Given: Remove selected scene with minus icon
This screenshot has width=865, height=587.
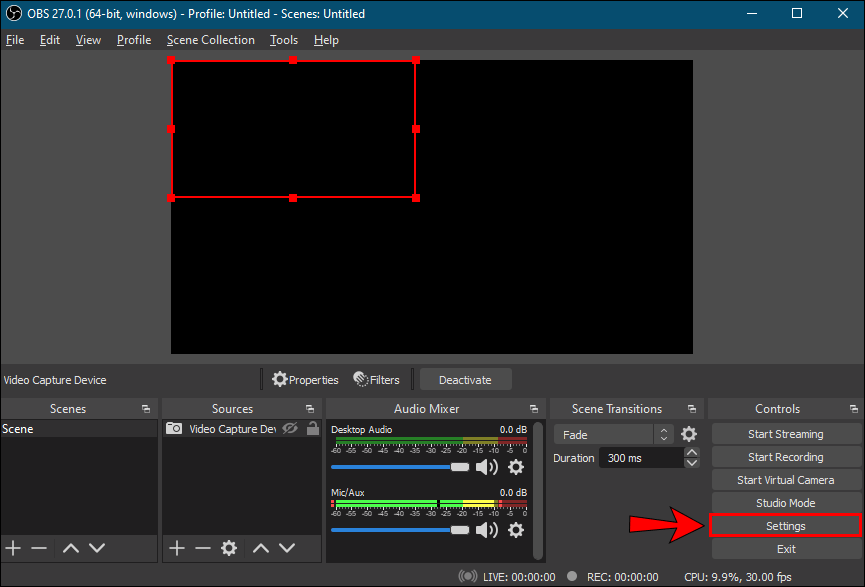Looking at the screenshot, I should tap(39, 548).
